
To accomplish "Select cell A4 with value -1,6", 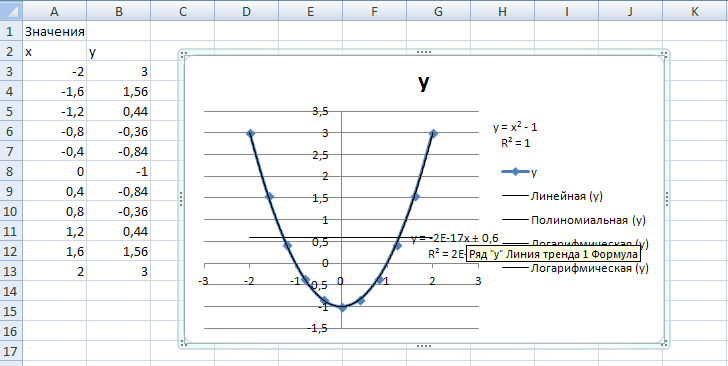I will pyautogui.click(x=54, y=92).
